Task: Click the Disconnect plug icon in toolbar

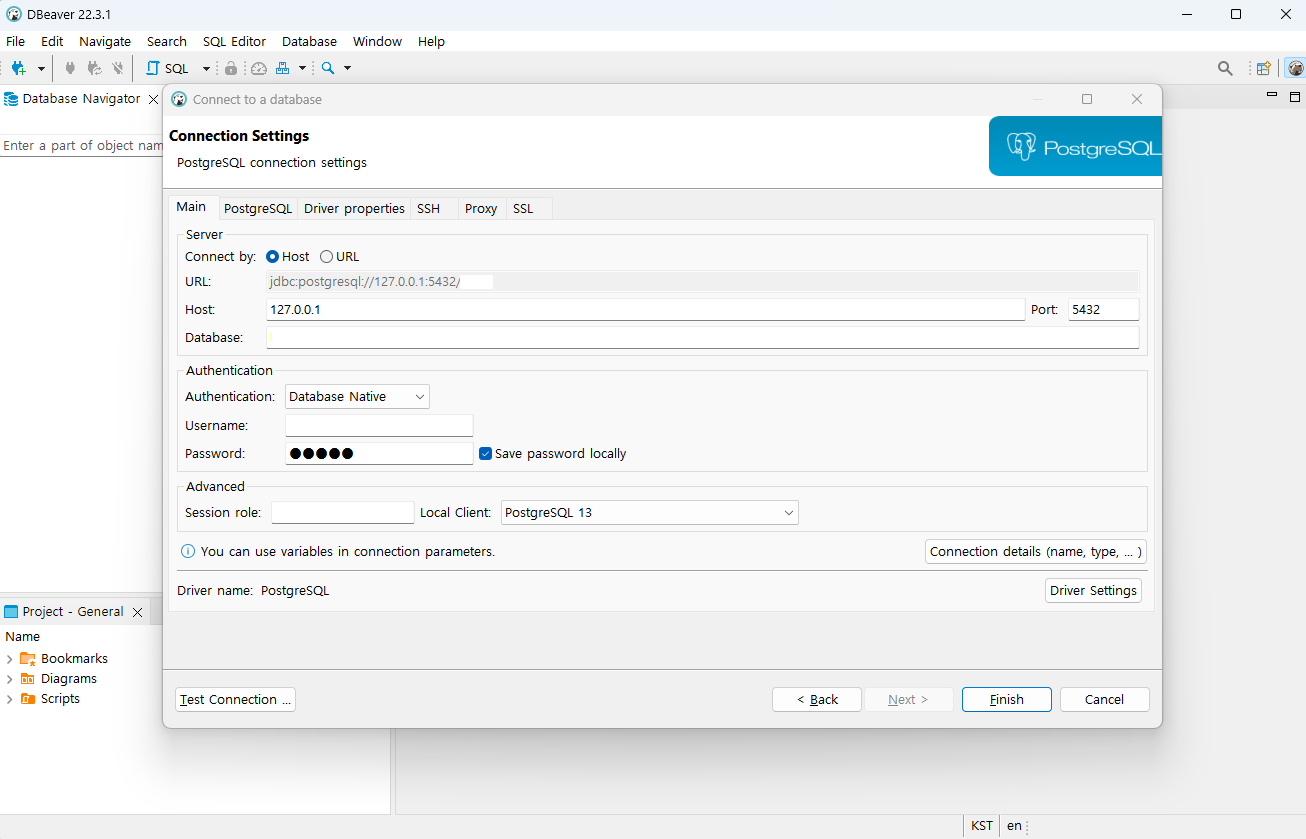Action: coord(118,68)
